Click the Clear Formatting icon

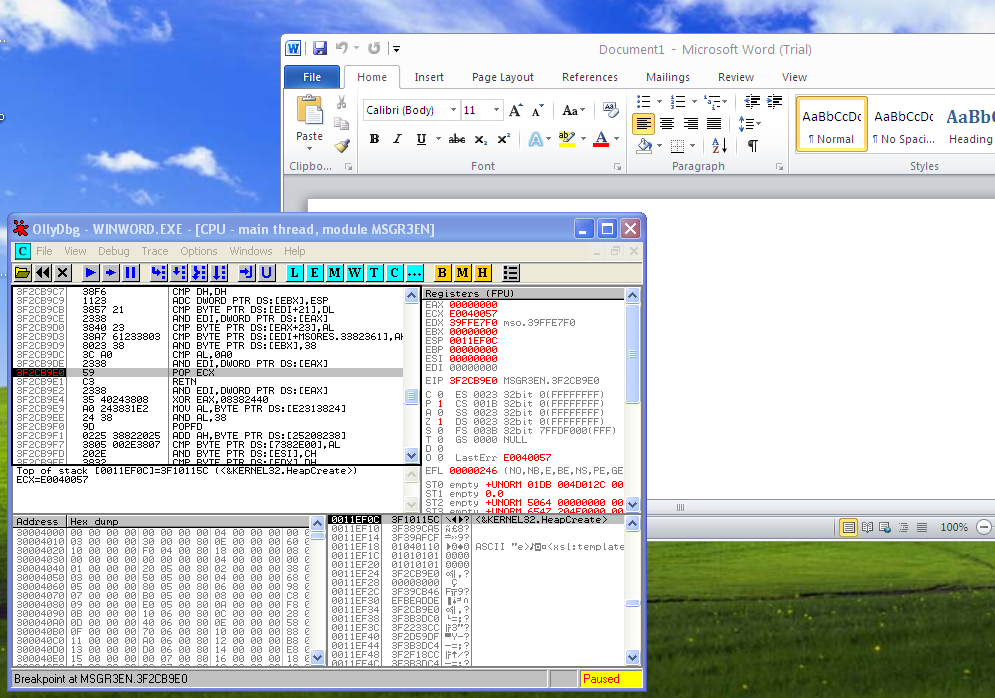pos(610,110)
